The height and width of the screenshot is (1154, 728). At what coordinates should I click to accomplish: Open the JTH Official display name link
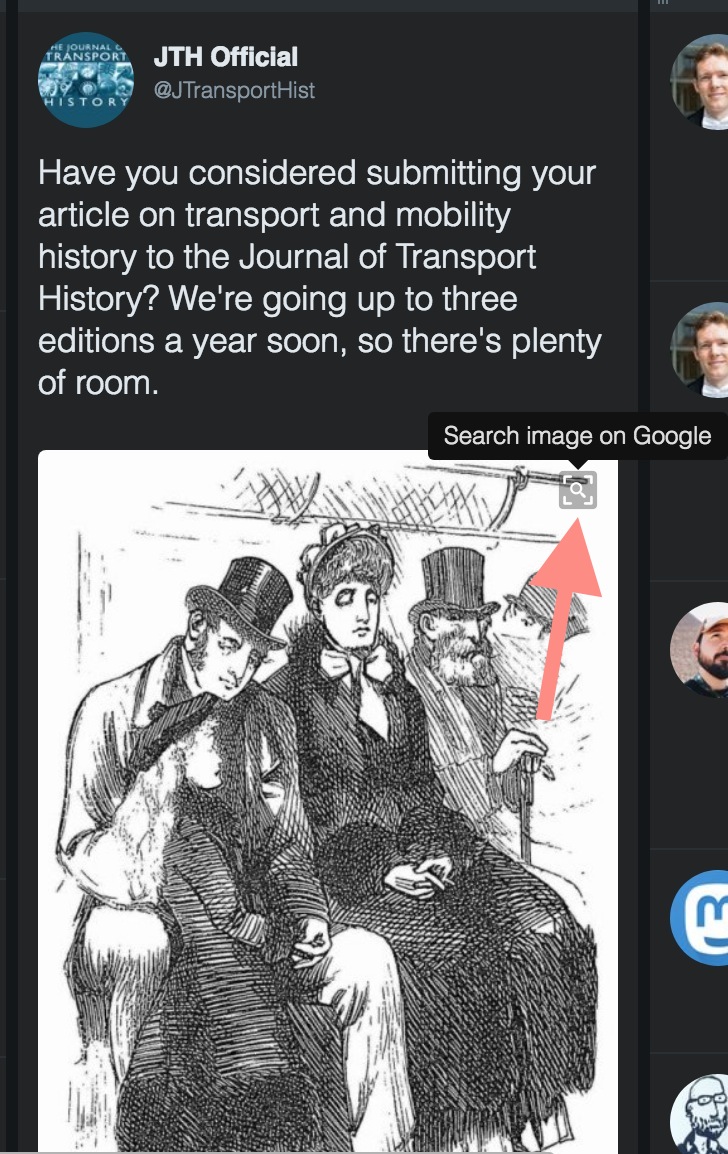[226, 57]
